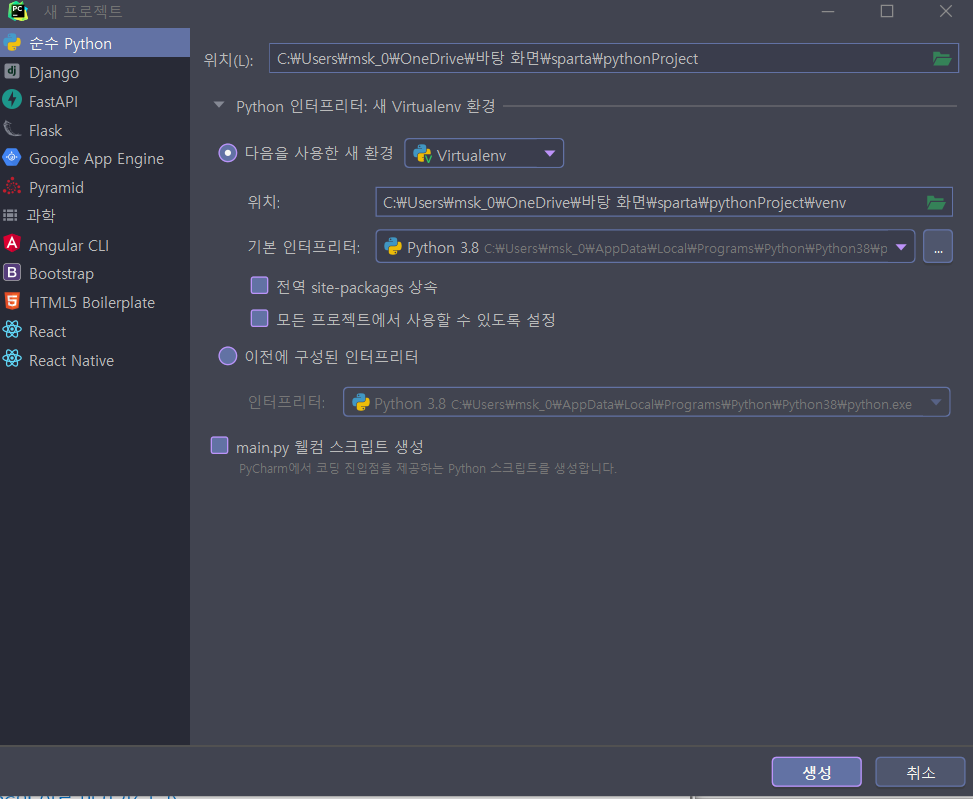
Task: Select the 과학 project type
Action: pyautogui.click(x=95, y=215)
